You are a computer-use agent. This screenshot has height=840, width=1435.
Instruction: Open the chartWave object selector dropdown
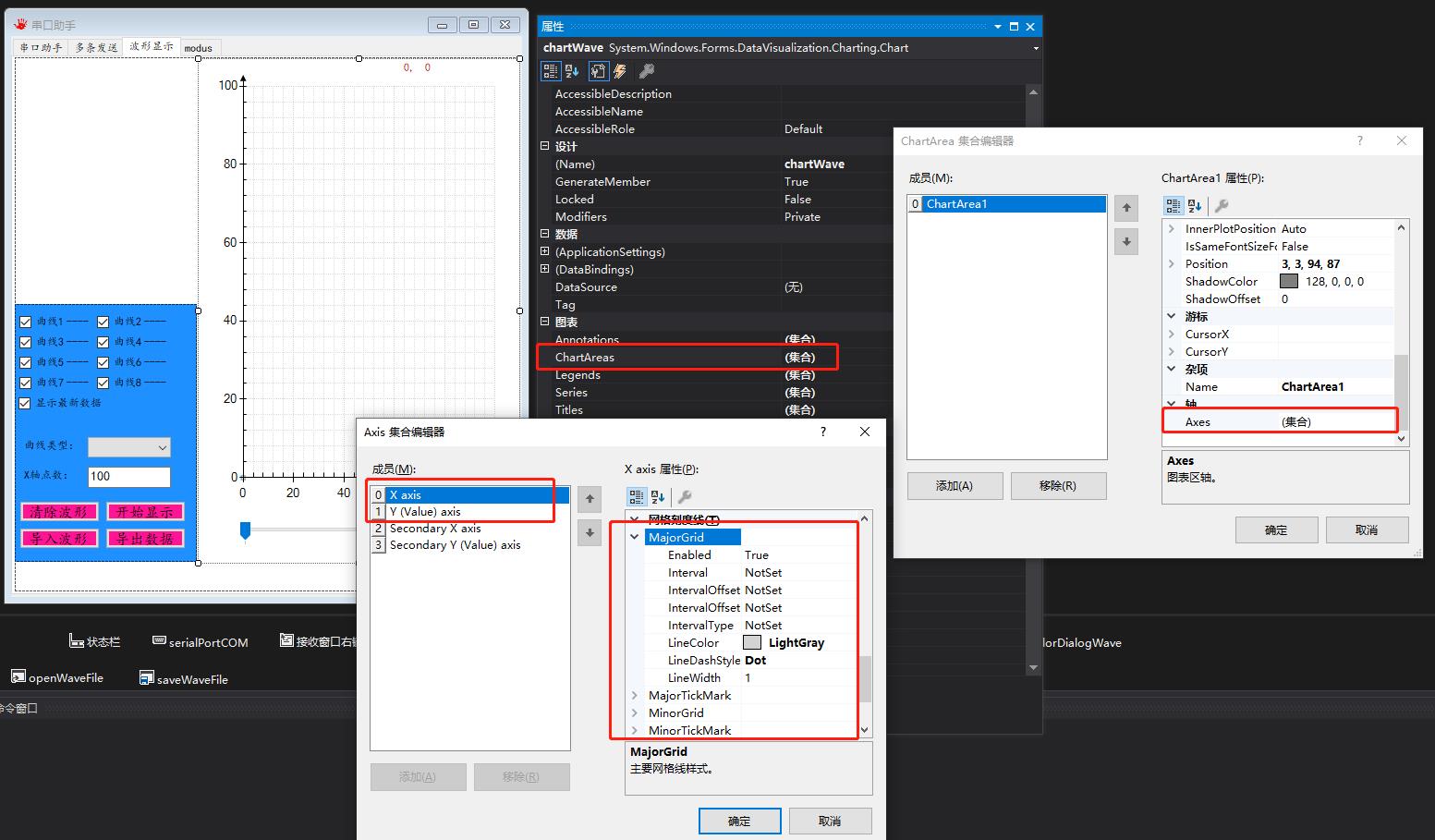tap(1035, 48)
